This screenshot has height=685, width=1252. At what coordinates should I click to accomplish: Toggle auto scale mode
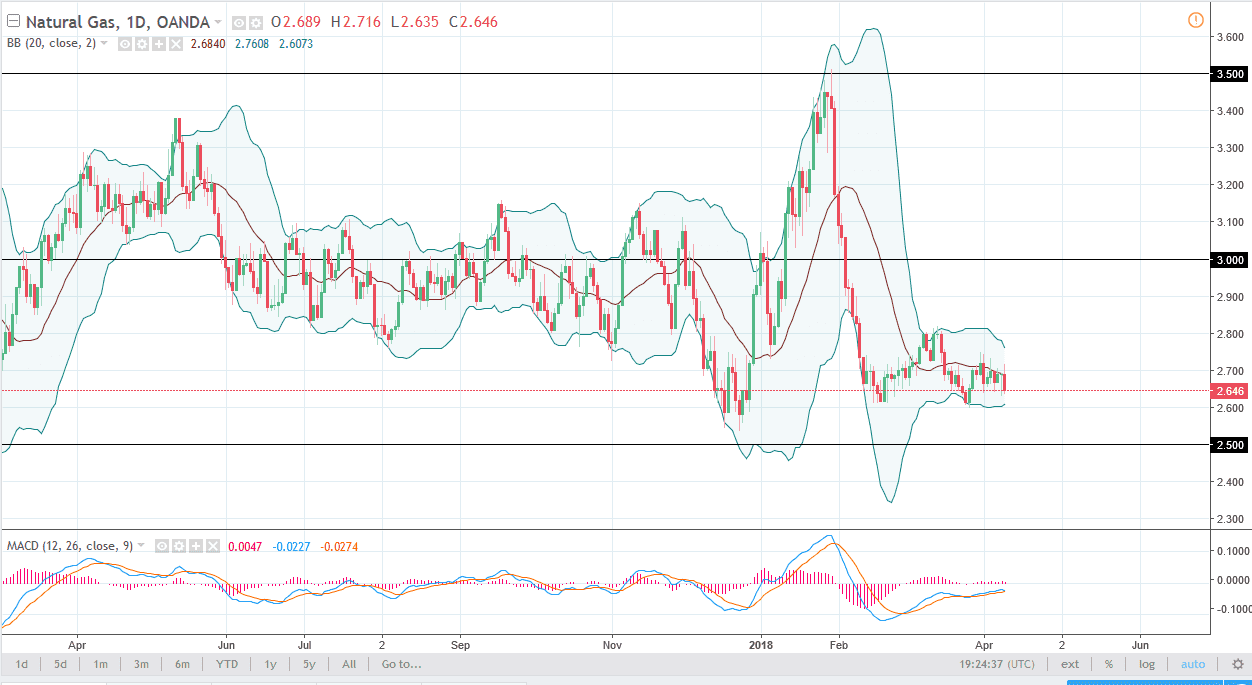click(1193, 664)
